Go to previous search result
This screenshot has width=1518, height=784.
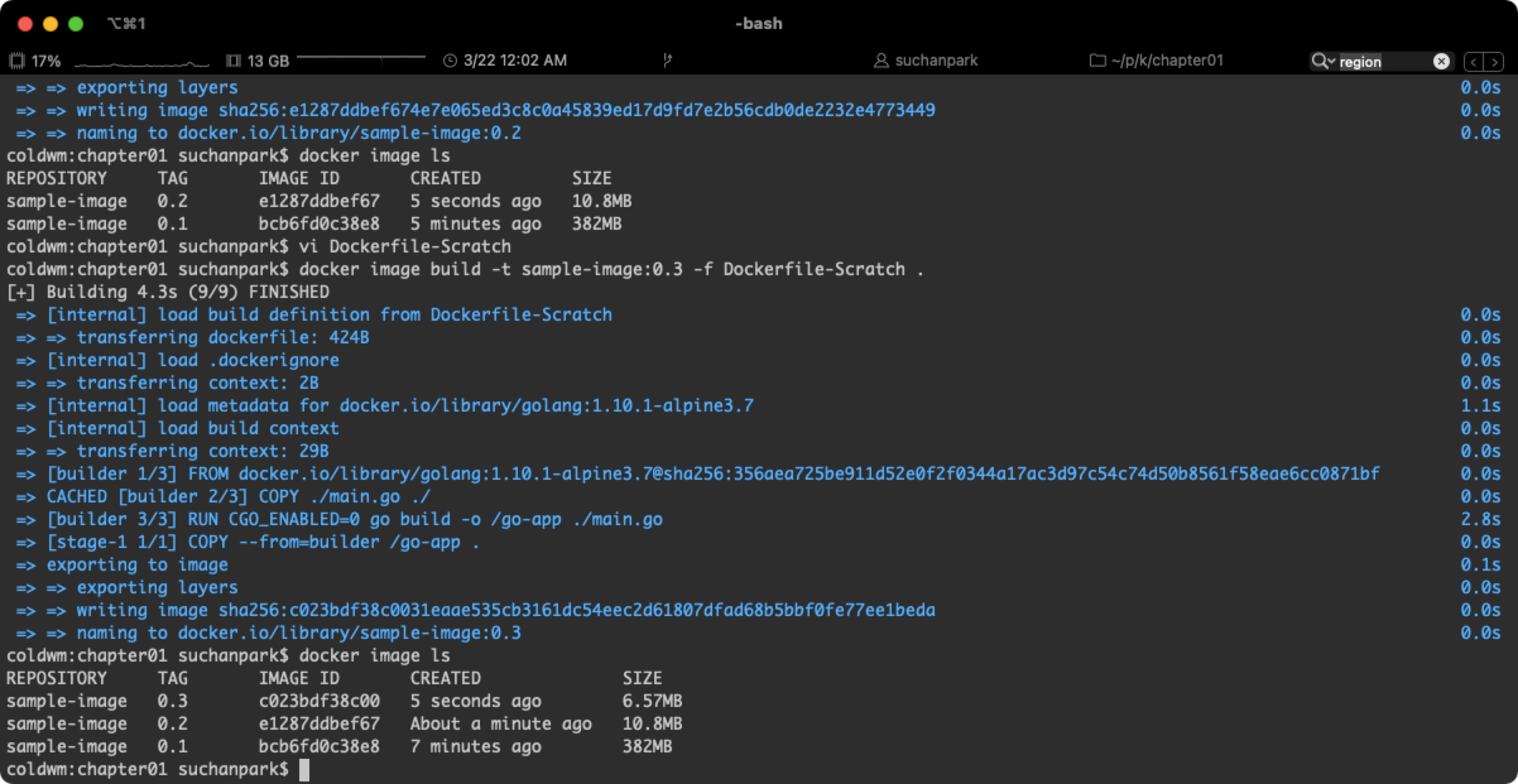click(x=1474, y=62)
